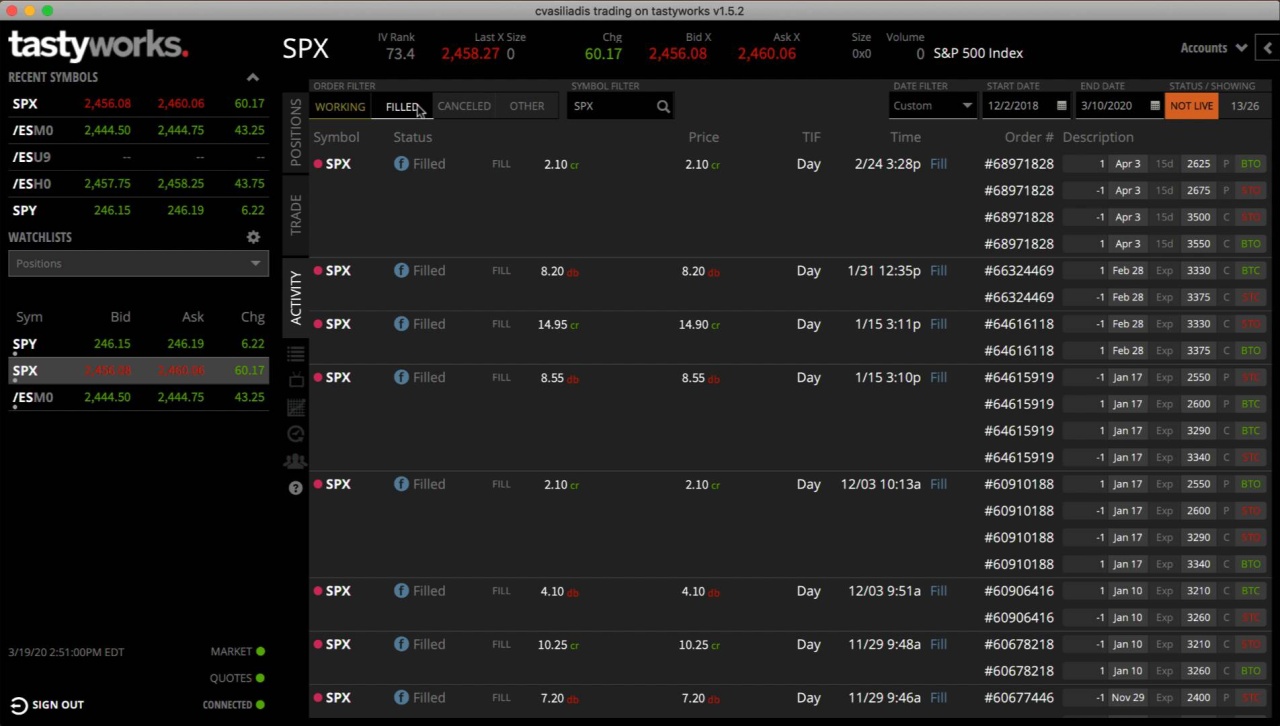Click green Quotes status indicator dot
Viewport: 1280px width, 726px height.
260,678
